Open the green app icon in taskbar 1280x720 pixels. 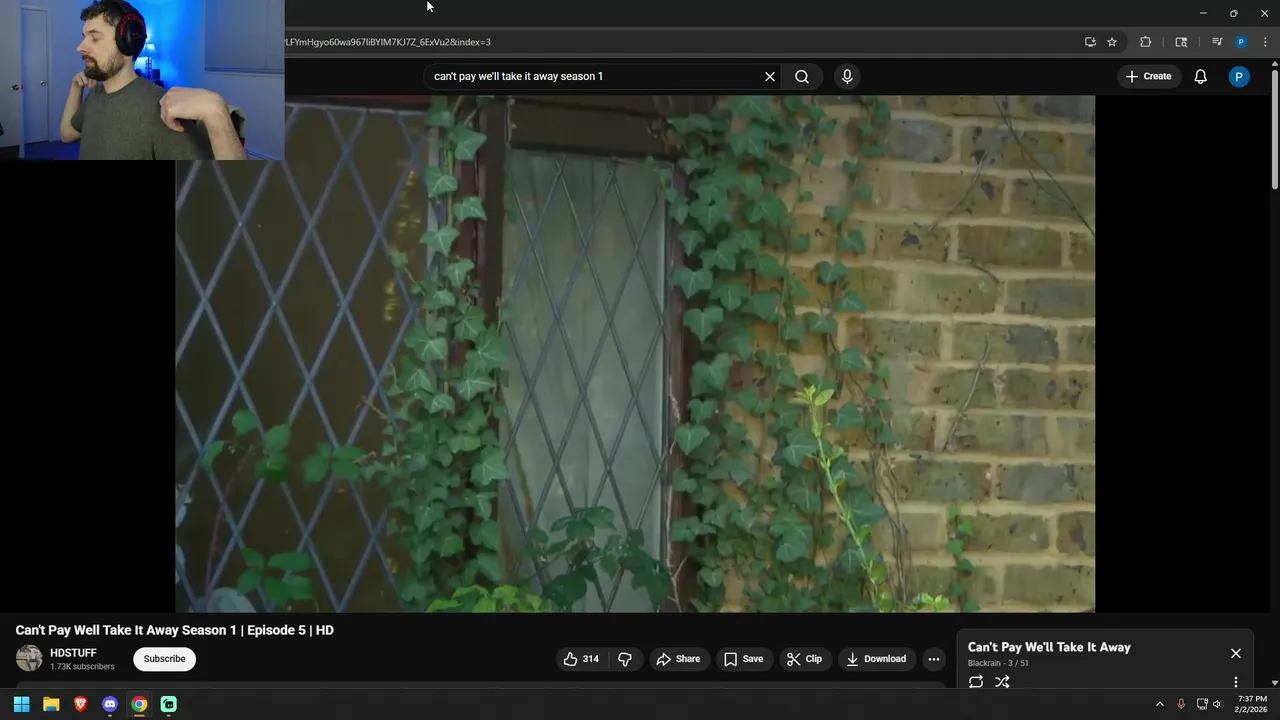click(x=169, y=704)
